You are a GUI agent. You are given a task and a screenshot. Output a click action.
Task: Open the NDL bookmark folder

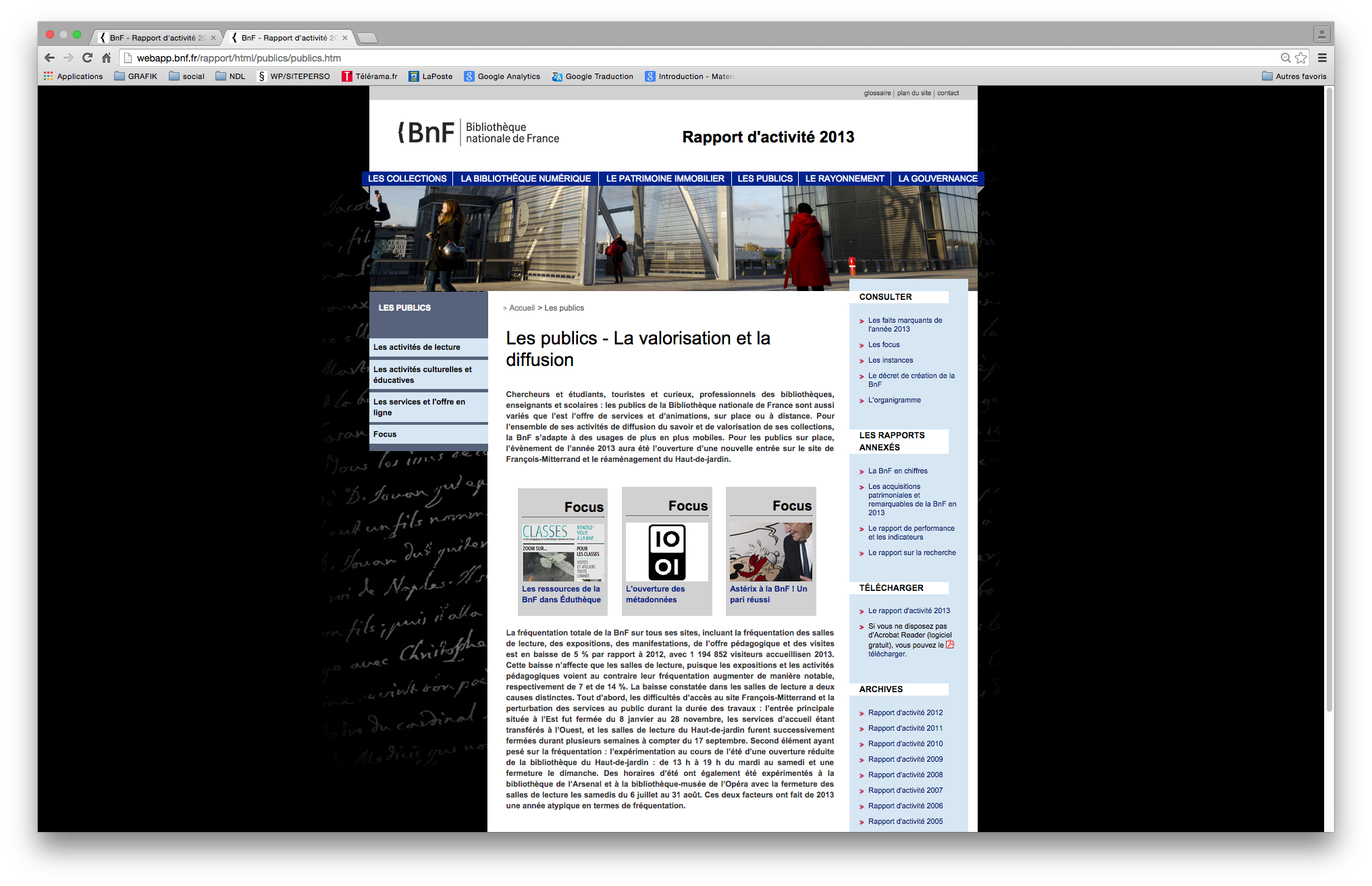[x=230, y=76]
